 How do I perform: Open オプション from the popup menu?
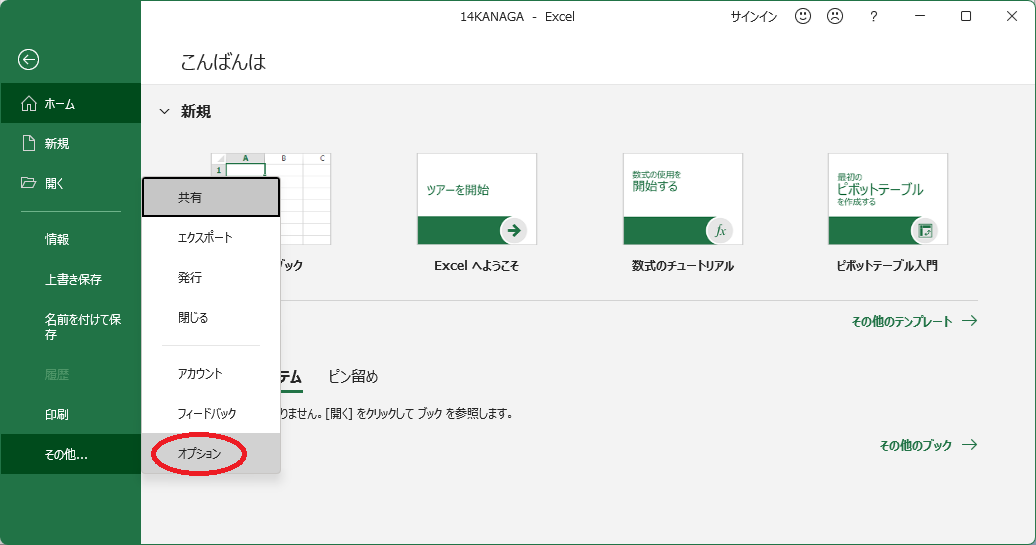tap(211, 453)
